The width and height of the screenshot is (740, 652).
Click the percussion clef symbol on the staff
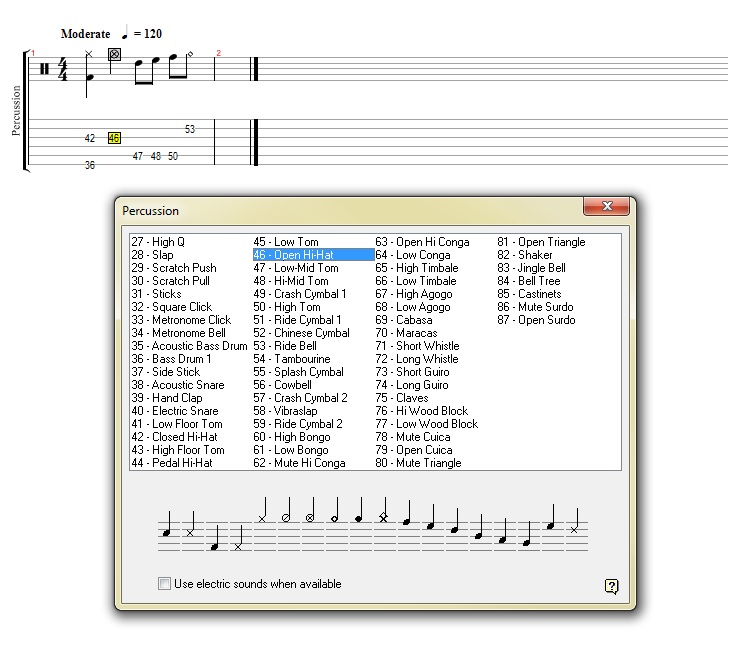[44, 69]
